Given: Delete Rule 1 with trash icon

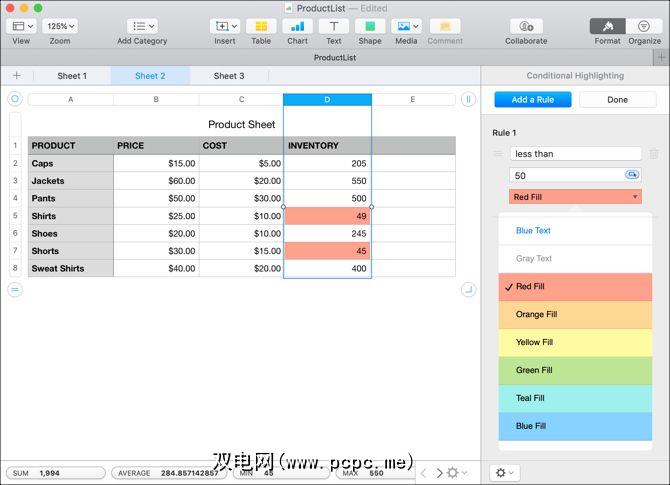Looking at the screenshot, I should [654, 154].
